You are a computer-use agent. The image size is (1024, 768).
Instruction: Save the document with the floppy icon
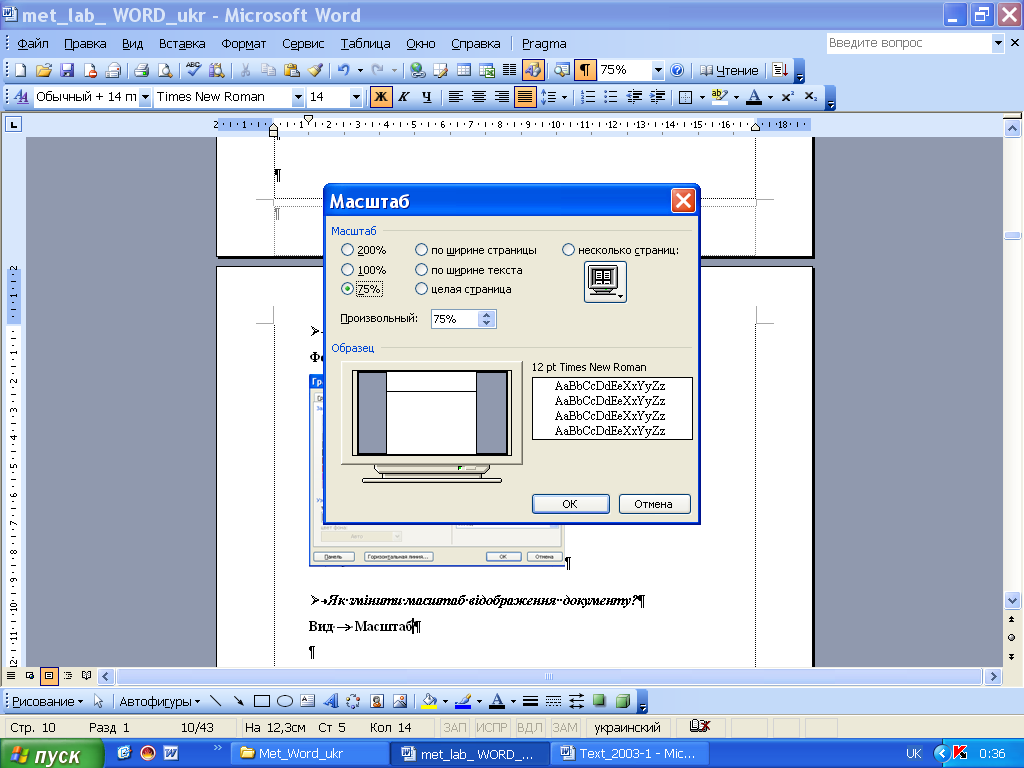[x=67, y=70]
